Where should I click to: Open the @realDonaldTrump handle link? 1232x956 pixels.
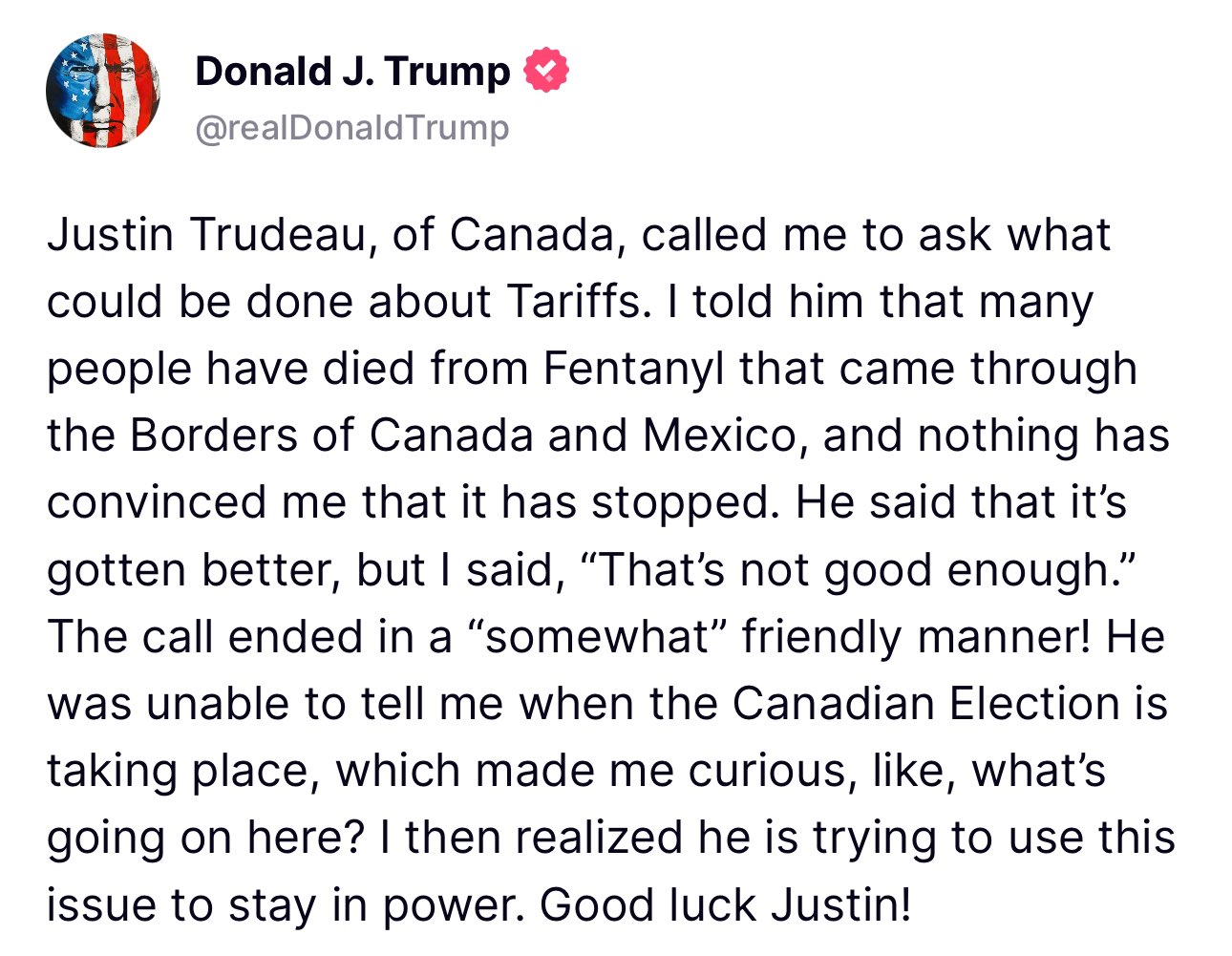pos(352,127)
